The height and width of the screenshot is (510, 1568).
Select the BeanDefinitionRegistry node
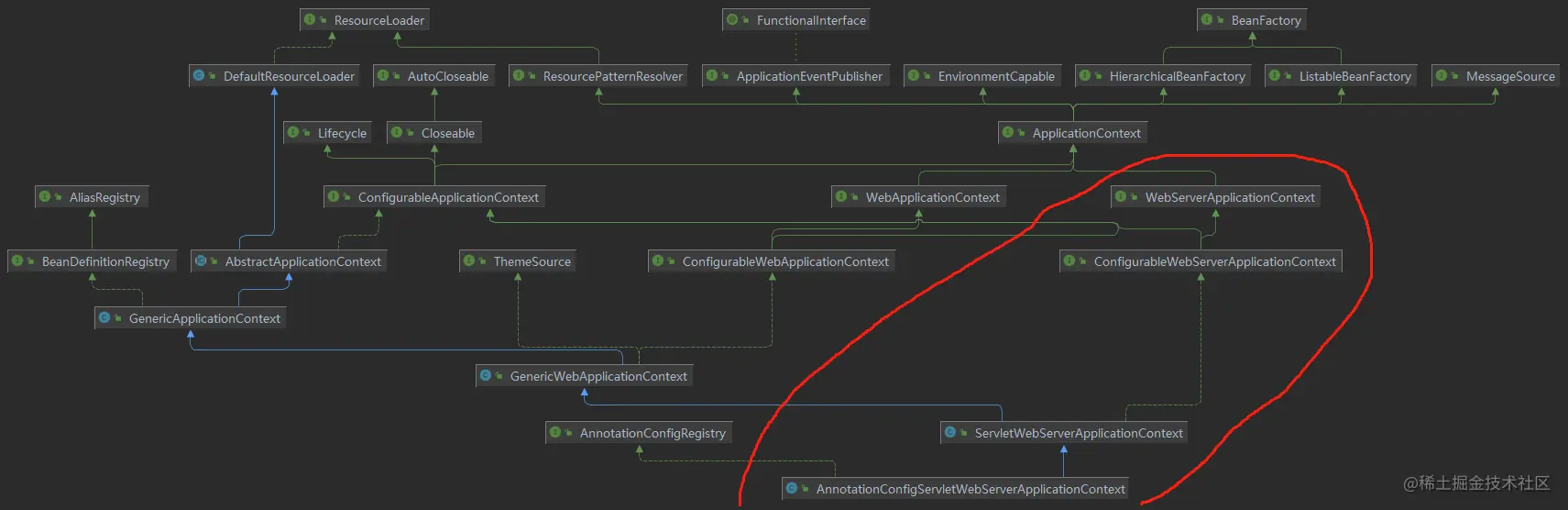click(x=93, y=261)
